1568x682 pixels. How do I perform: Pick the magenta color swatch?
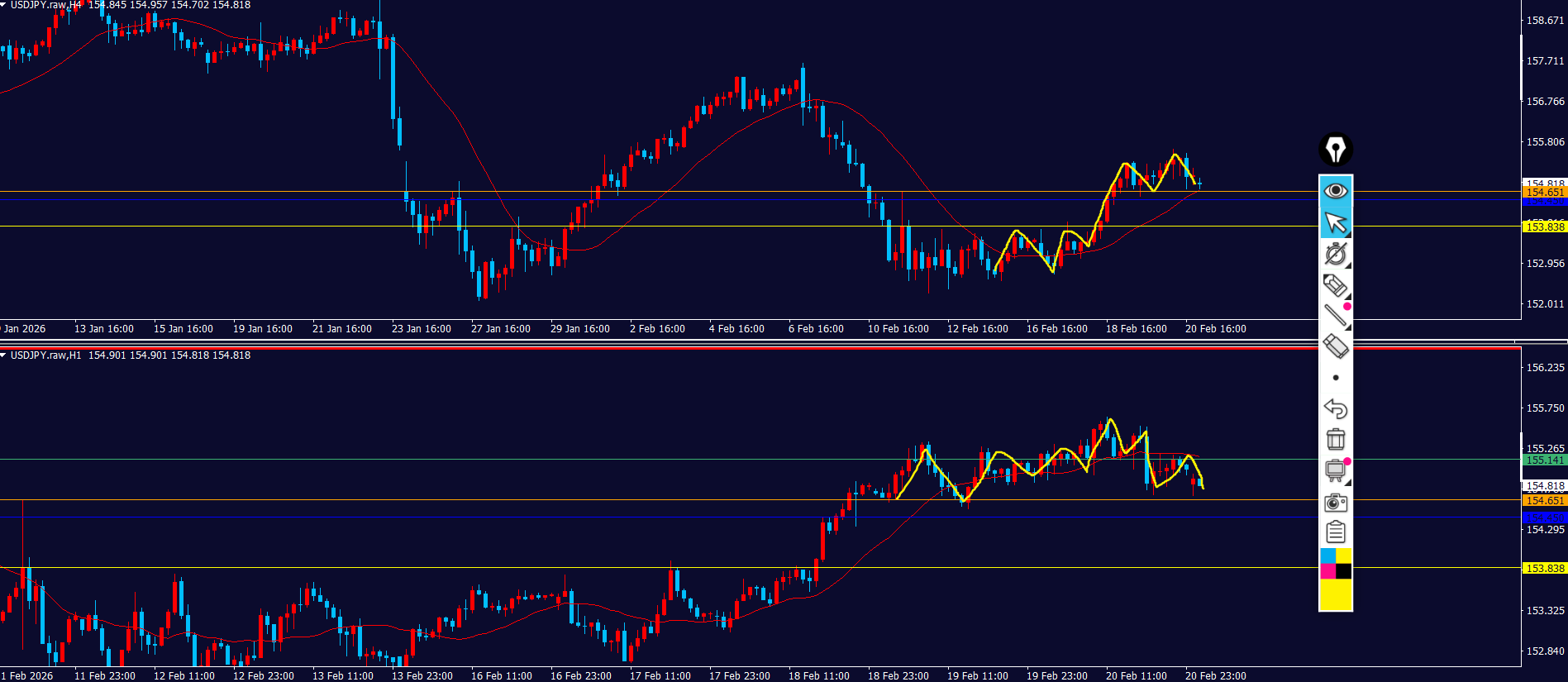1327,571
